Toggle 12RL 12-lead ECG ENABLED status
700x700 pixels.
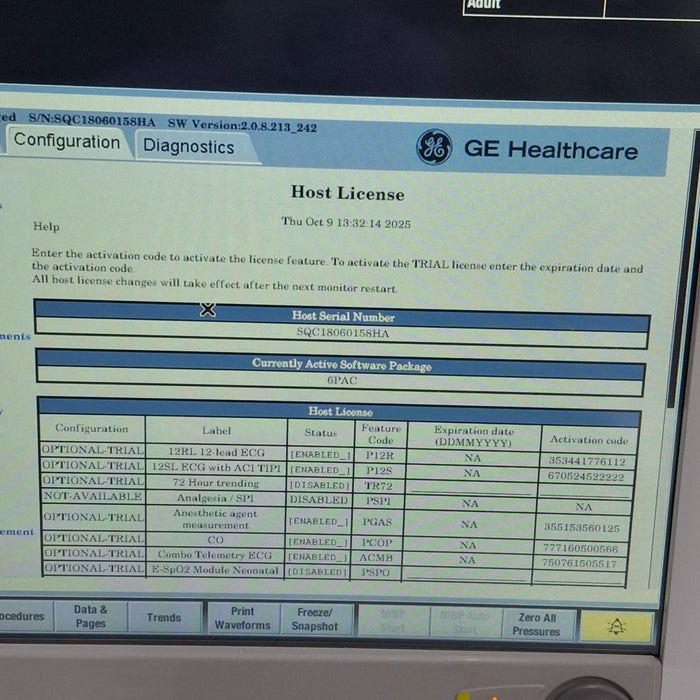321,454
